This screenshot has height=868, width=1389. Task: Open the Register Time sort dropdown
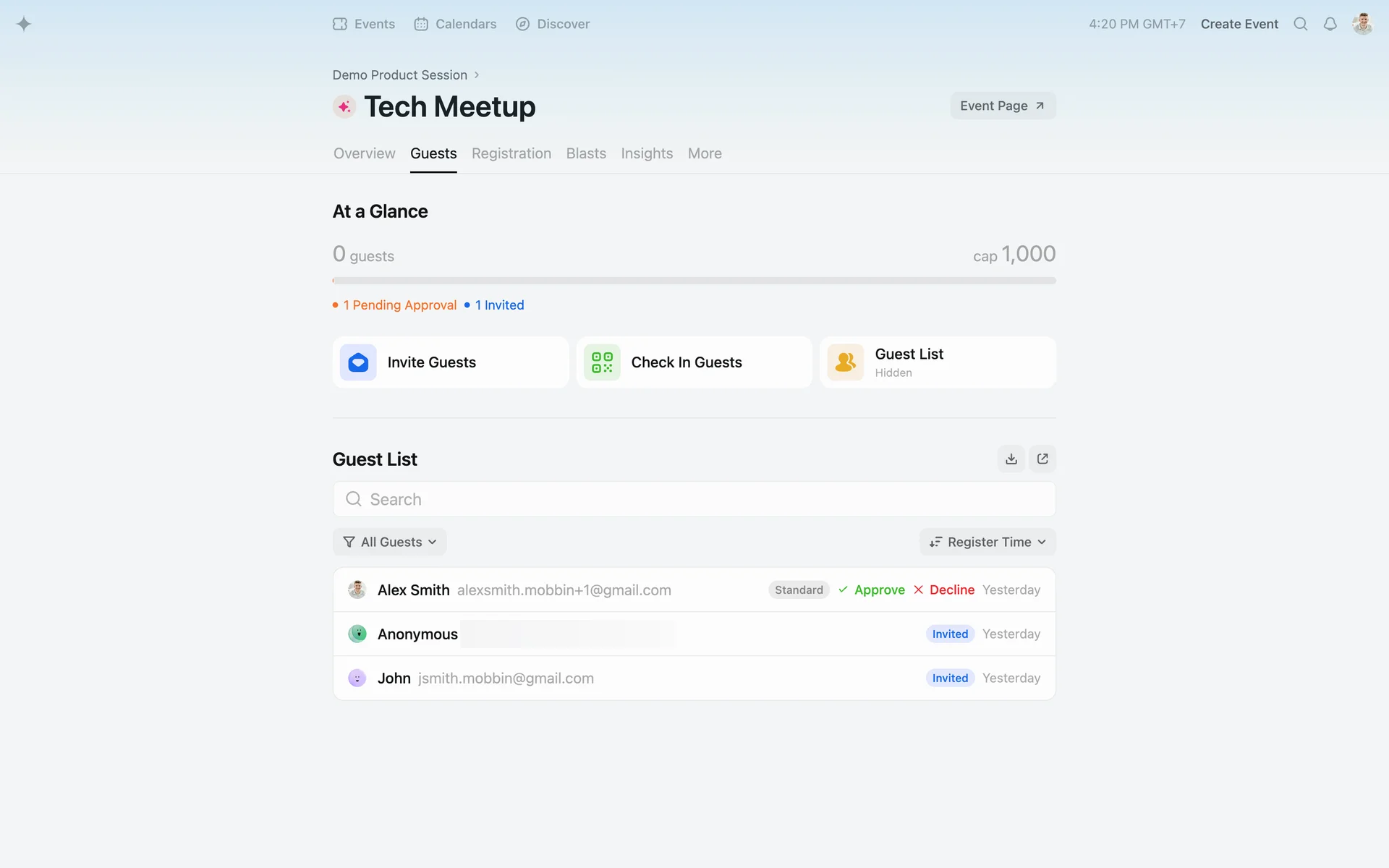click(987, 542)
